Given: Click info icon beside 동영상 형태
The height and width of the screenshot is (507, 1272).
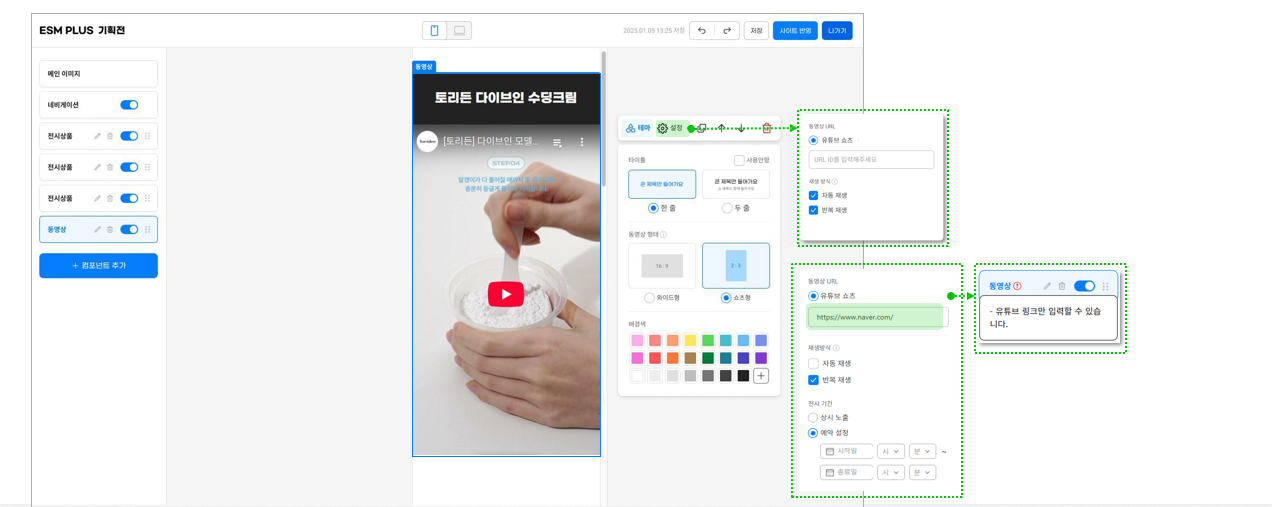Looking at the screenshot, I should click(x=663, y=235).
